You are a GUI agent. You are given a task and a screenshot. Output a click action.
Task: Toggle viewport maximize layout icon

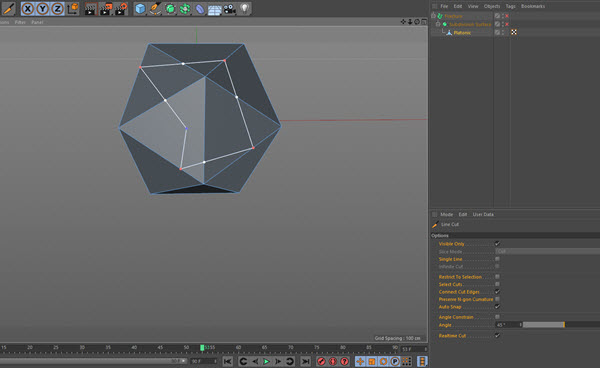coord(424,22)
